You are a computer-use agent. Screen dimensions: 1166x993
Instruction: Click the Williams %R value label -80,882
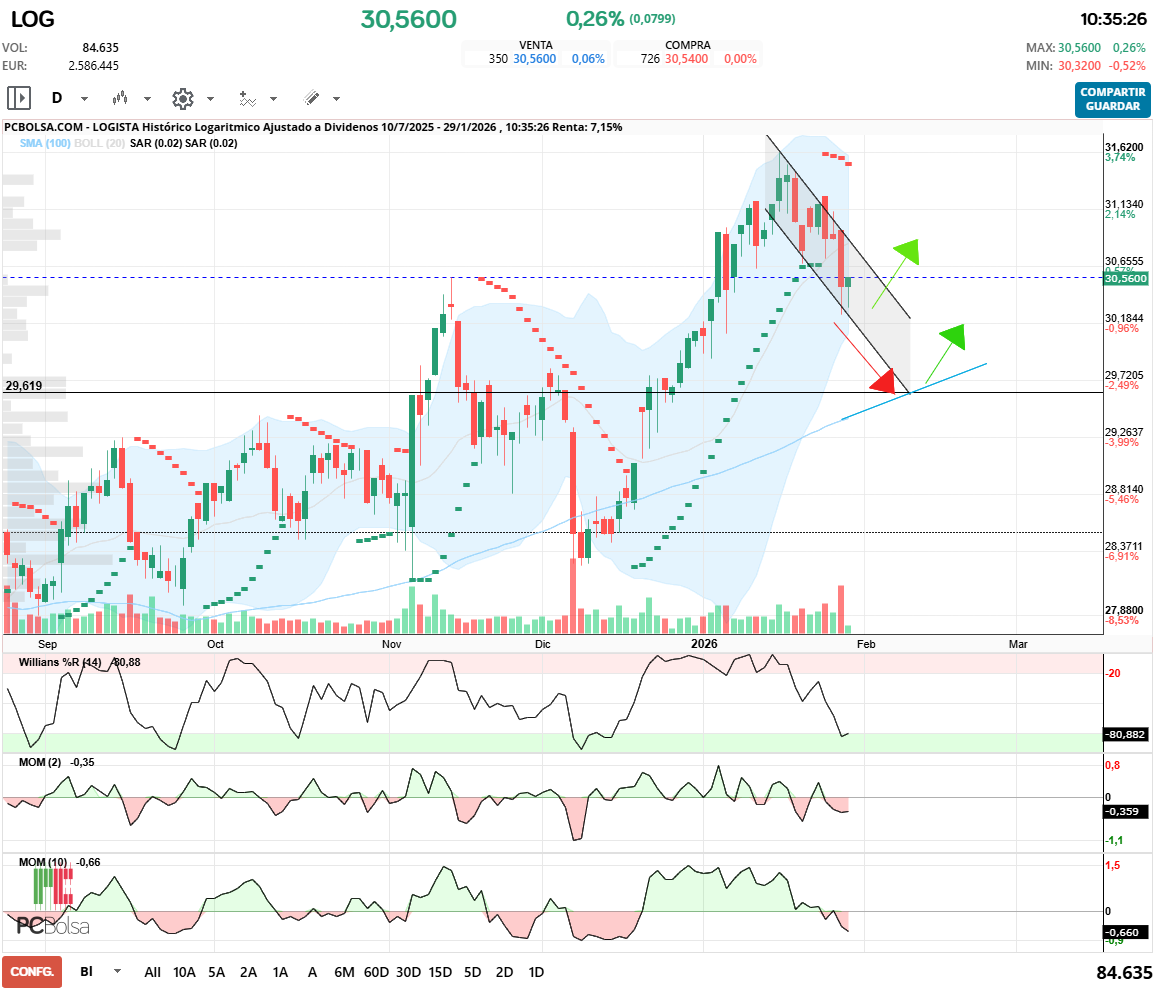point(1124,734)
